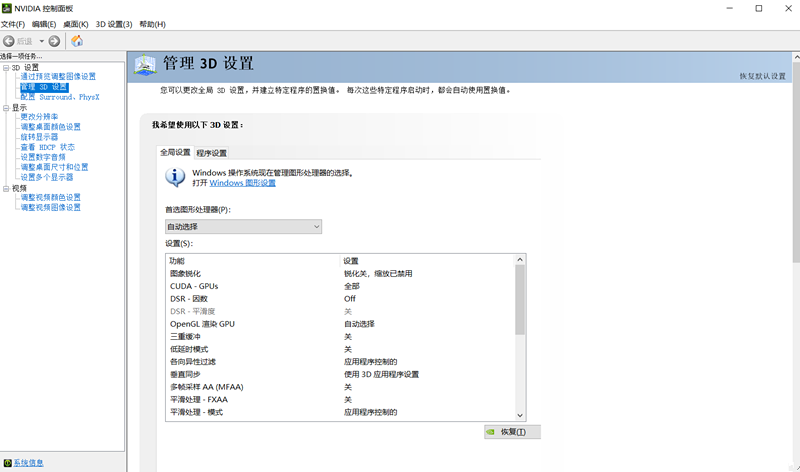Open the 文件(F) menu
The height and width of the screenshot is (472, 800).
coord(13,24)
